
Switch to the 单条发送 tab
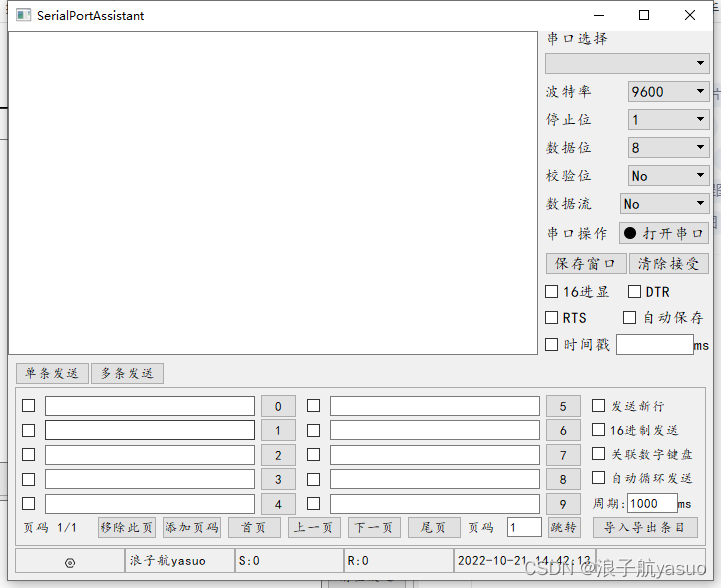click(52, 373)
